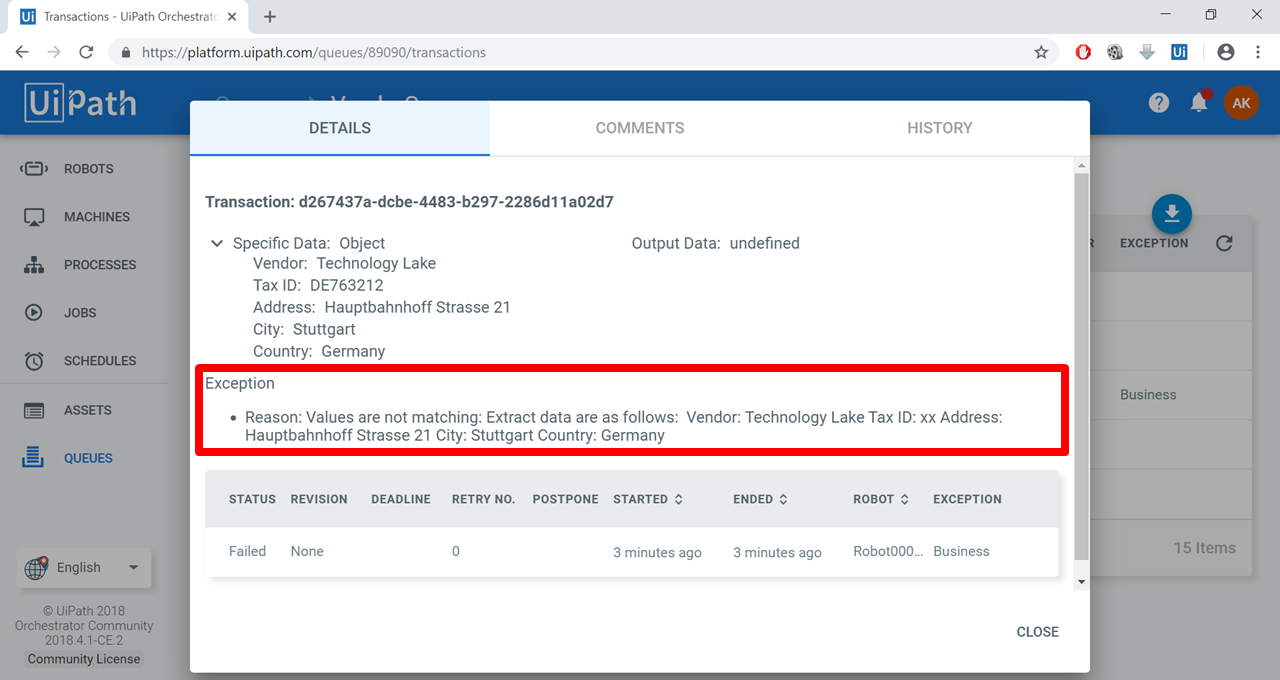Image resolution: width=1280 pixels, height=680 pixels.
Task: Open the Queues stack icon
Action: pos(34,458)
